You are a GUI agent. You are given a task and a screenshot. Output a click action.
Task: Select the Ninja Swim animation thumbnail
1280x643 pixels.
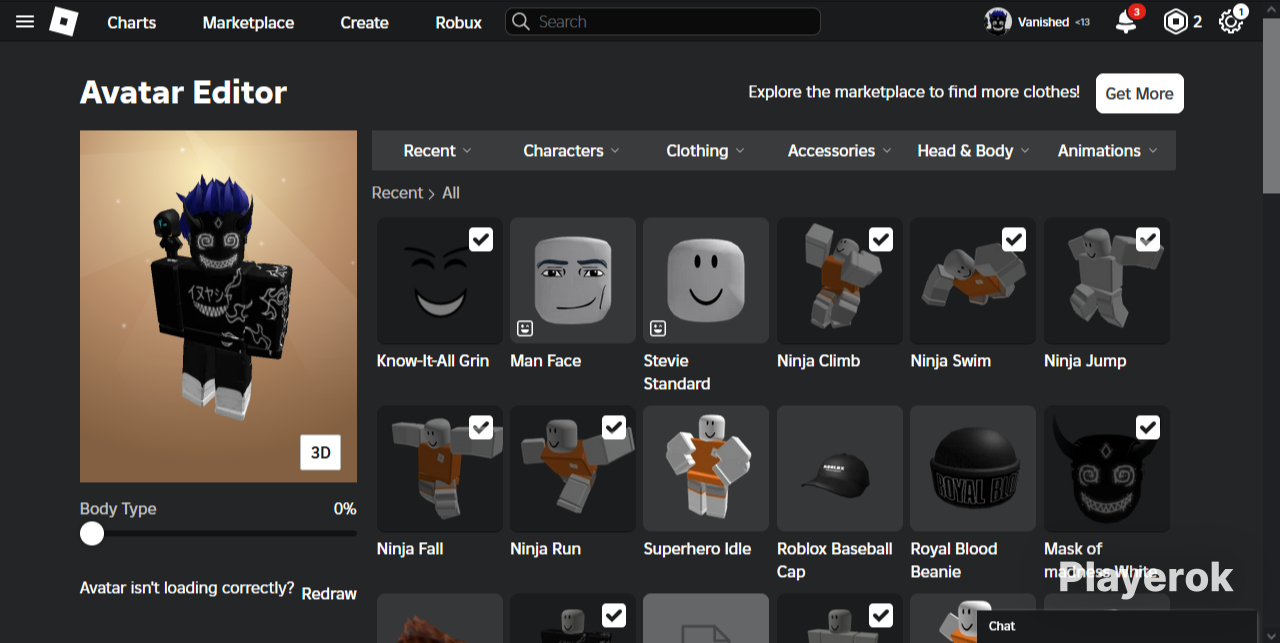(x=973, y=281)
